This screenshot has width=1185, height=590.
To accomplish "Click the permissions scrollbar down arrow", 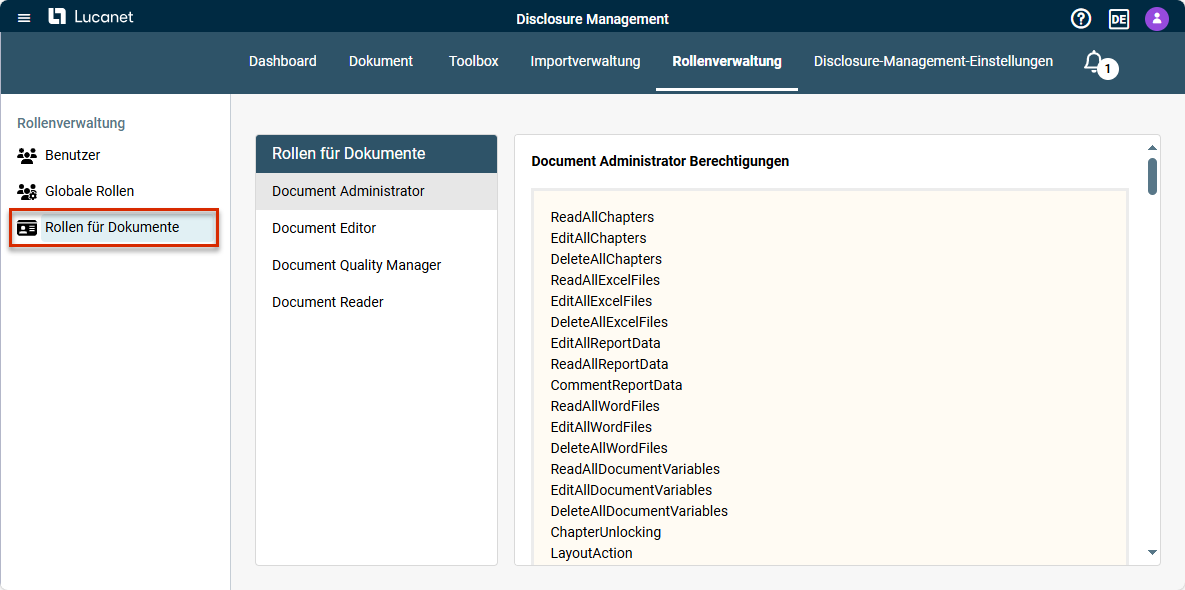I will 1153,553.
